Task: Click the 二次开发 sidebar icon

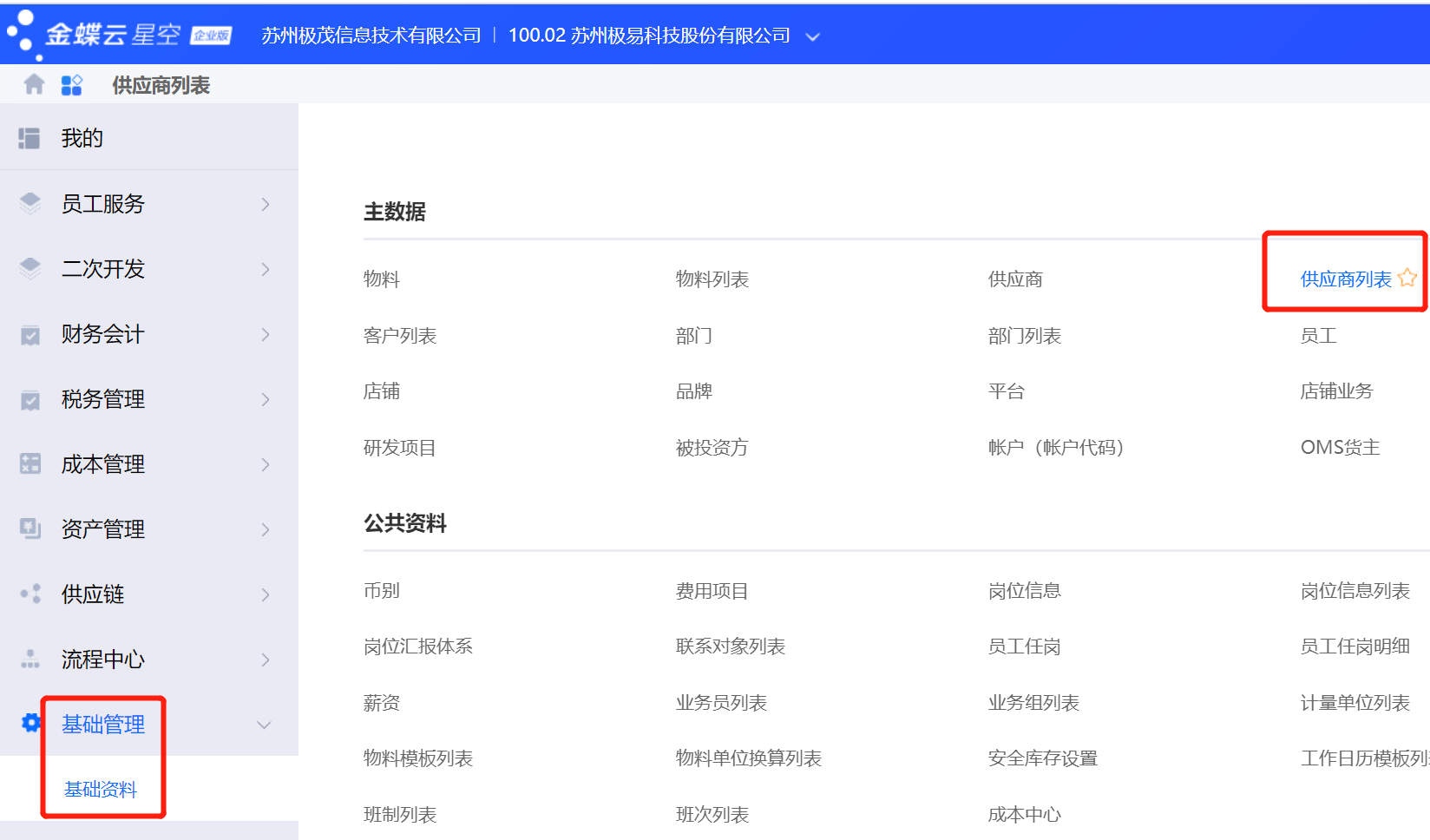Action: pyautogui.click(x=30, y=269)
